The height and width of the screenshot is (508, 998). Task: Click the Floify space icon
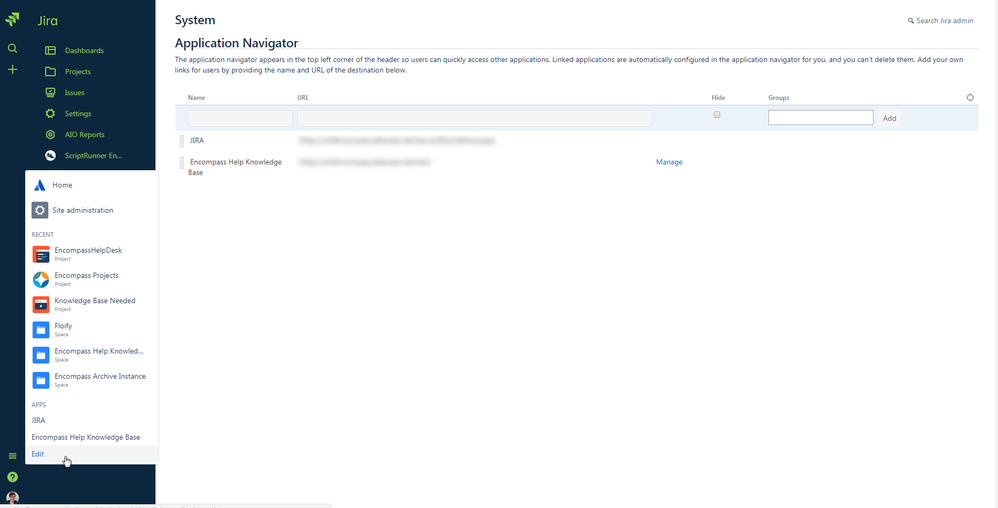(41, 330)
